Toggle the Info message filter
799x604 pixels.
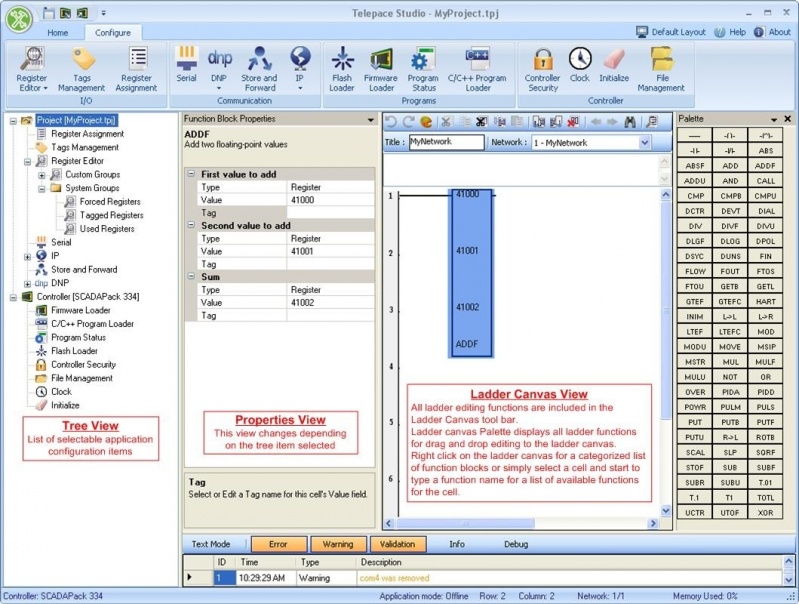click(457, 544)
